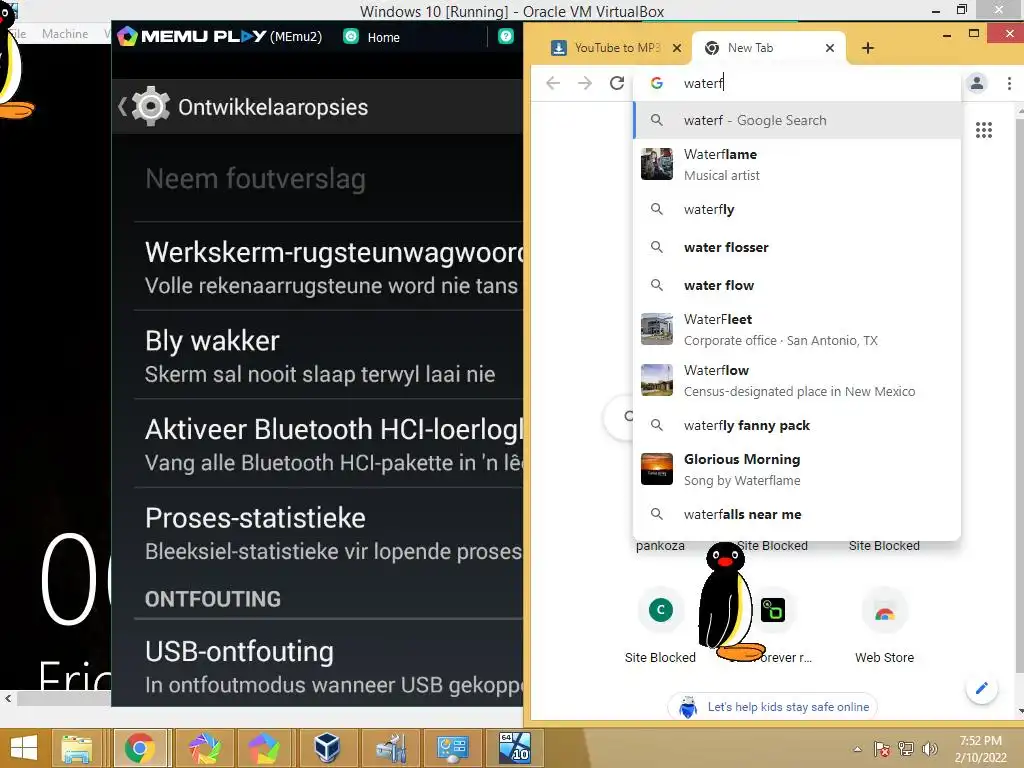Open a new Chrome tab with plus
The height and width of the screenshot is (768, 1024).
pos(867,48)
